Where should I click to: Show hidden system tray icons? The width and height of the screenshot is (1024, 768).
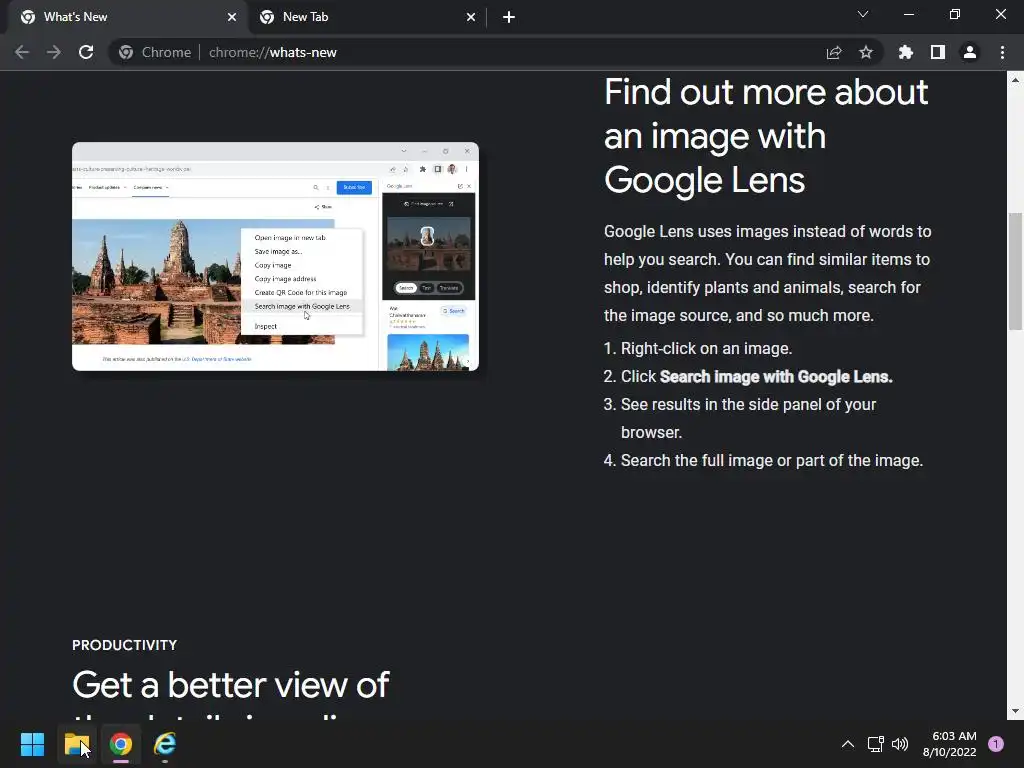[x=847, y=744]
